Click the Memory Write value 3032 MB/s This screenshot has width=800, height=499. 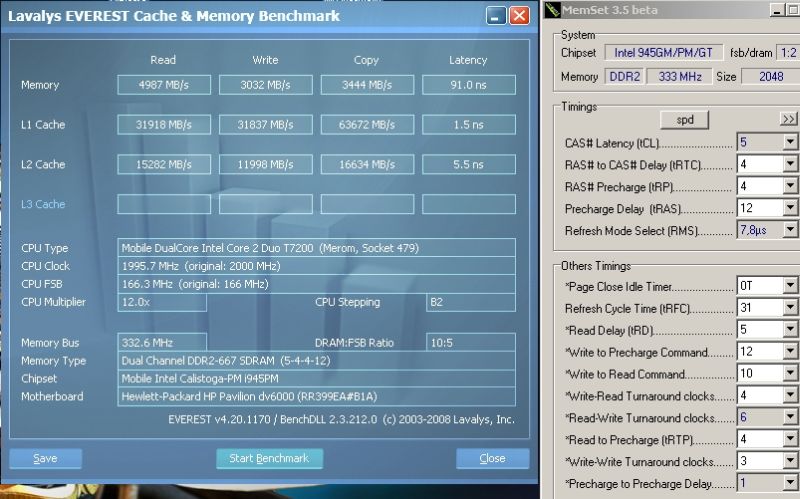pyautogui.click(x=265, y=85)
